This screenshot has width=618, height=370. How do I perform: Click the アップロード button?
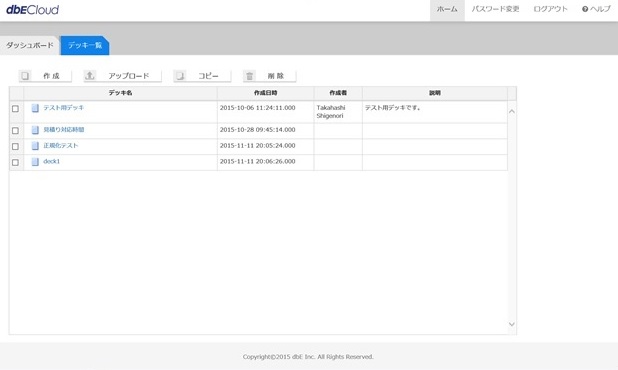point(123,76)
